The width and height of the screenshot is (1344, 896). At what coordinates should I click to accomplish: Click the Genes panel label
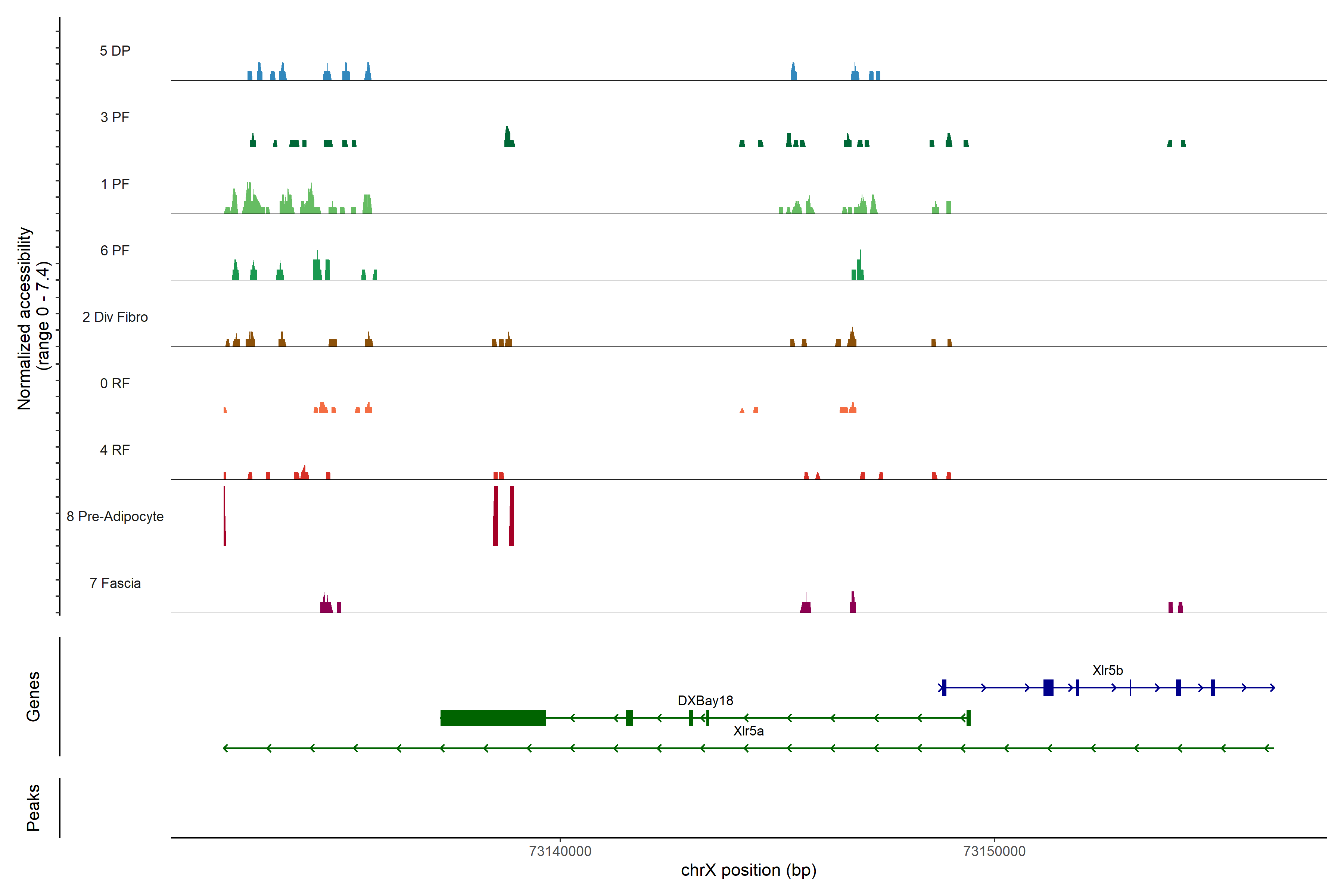[33, 697]
